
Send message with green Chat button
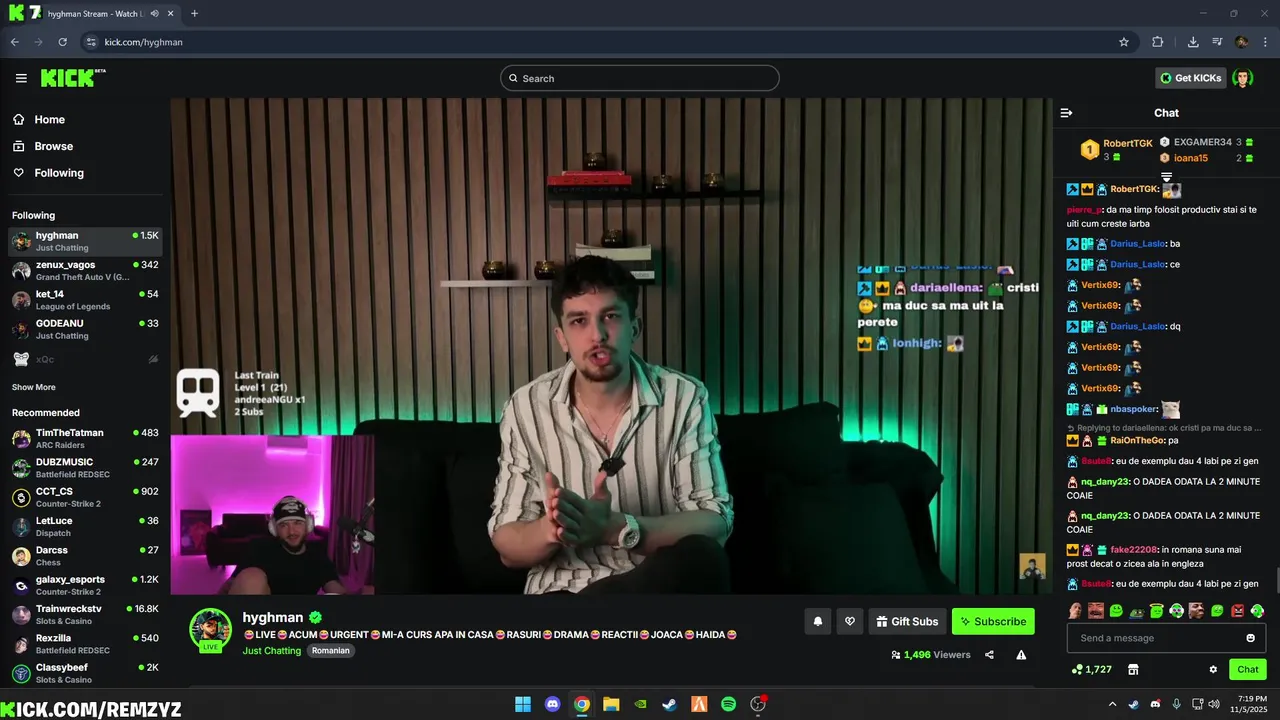(x=1248, y=669)
